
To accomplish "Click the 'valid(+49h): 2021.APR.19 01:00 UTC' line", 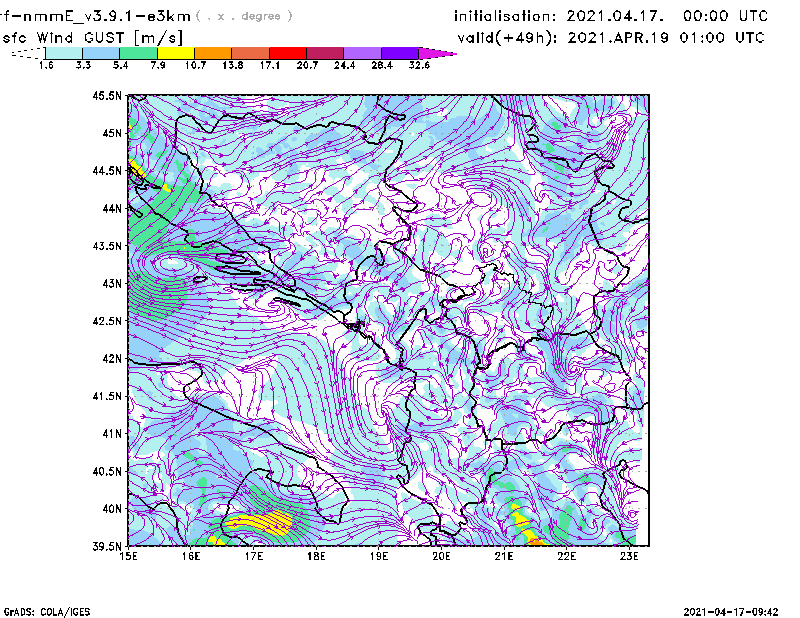I will (x=611, y=38).
